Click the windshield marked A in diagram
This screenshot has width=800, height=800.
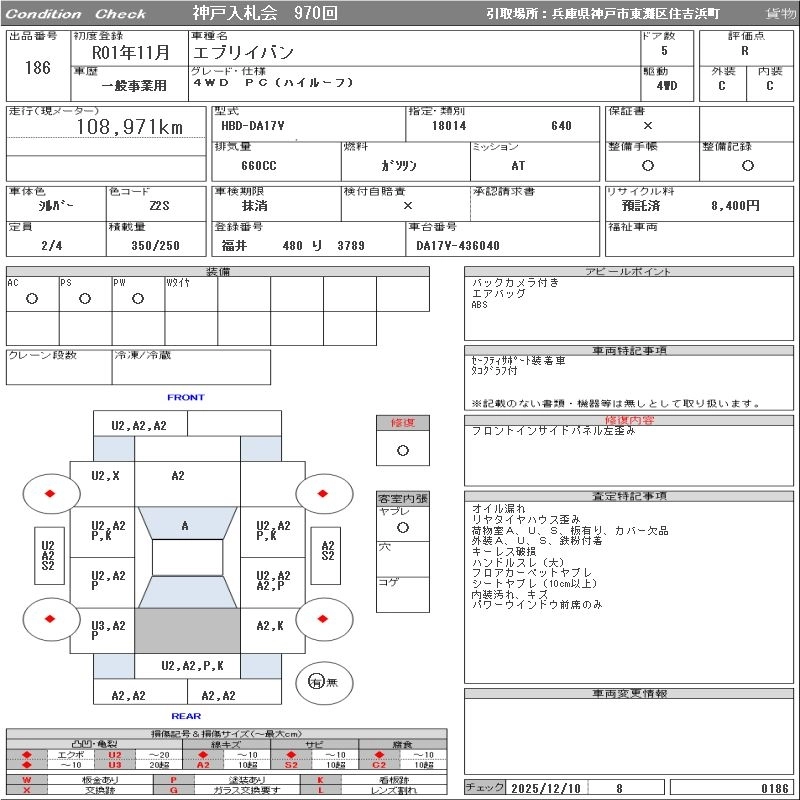[187, 523]
